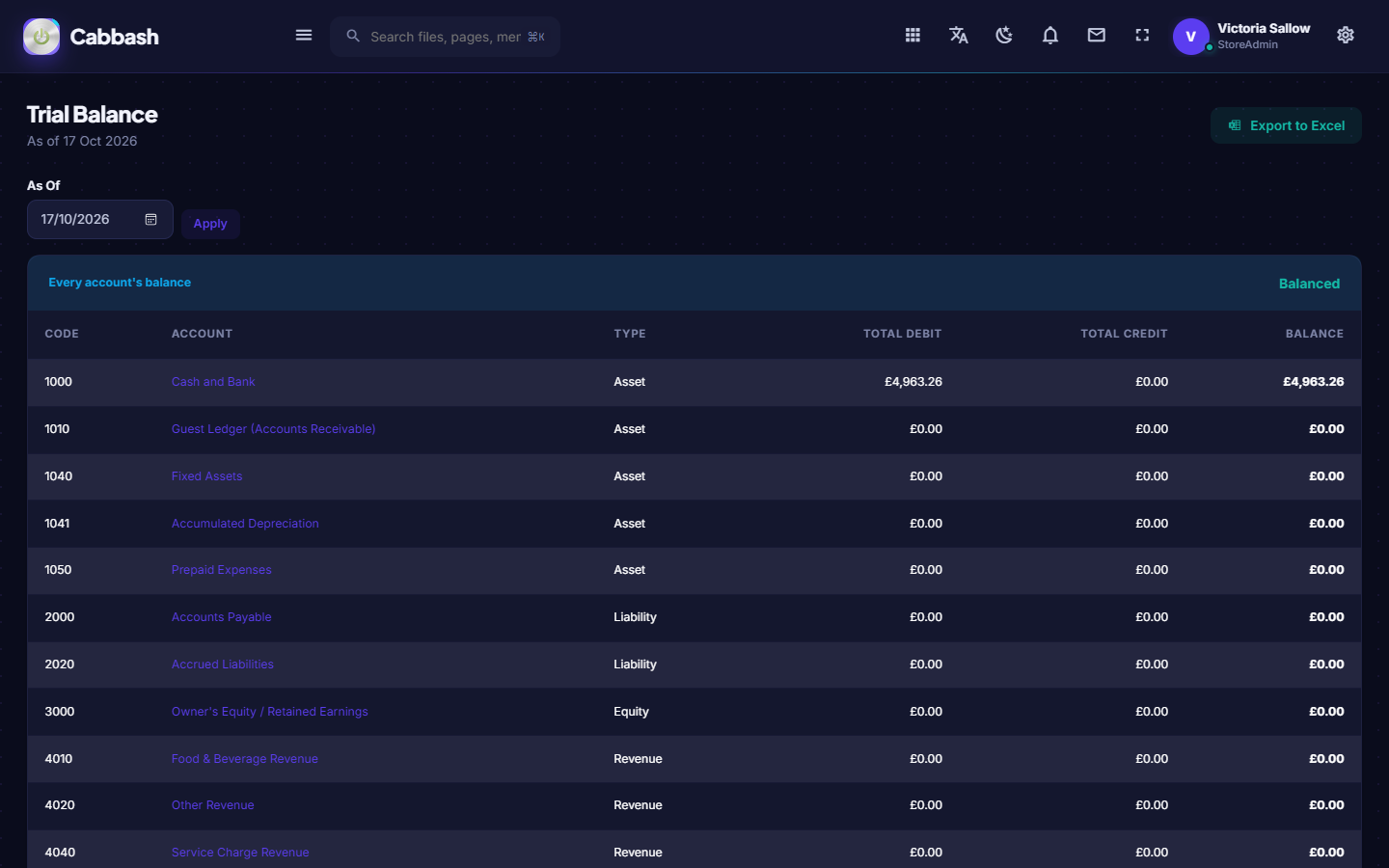The height and width of the screenshot is (868, 1389).
Task: Click the TYPE column header
Action: coord(630,334)
